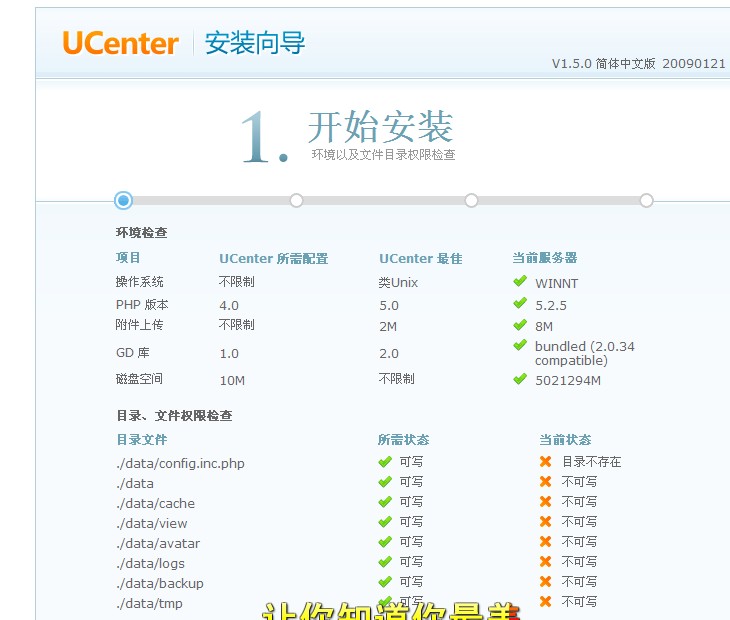Screen dimensions: 730x620
Task: Click the ./data/tmp directory entry
Action: (149, 604)
